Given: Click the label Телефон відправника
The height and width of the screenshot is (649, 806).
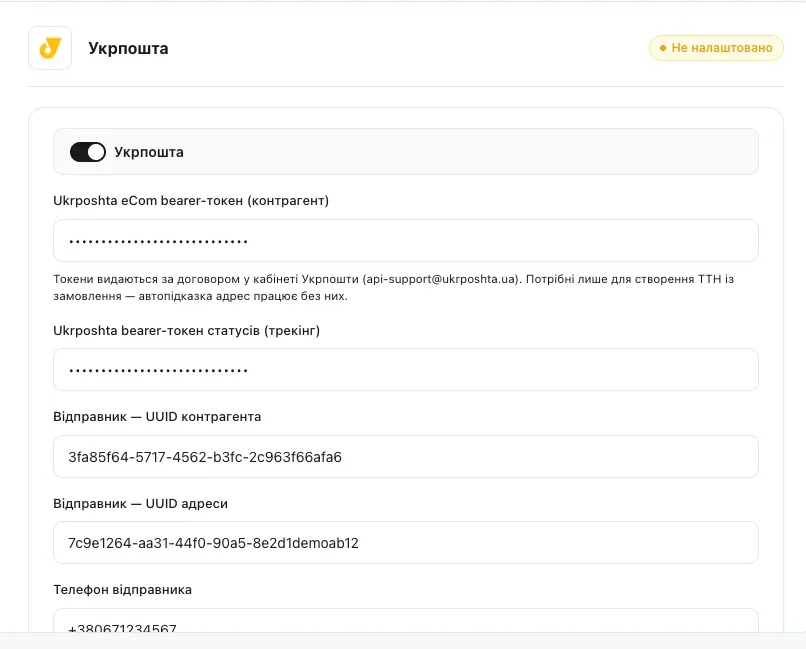Looking at the screenshot, I should pos(122,589).
